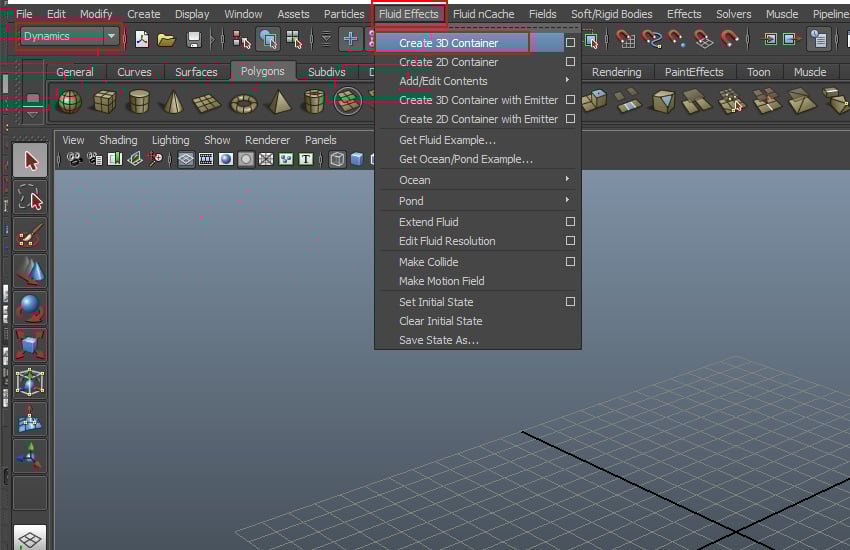This screenshot has height=550, width=850.
Task: Add a polygon cylinder from shelf
Action: (139, 101)
